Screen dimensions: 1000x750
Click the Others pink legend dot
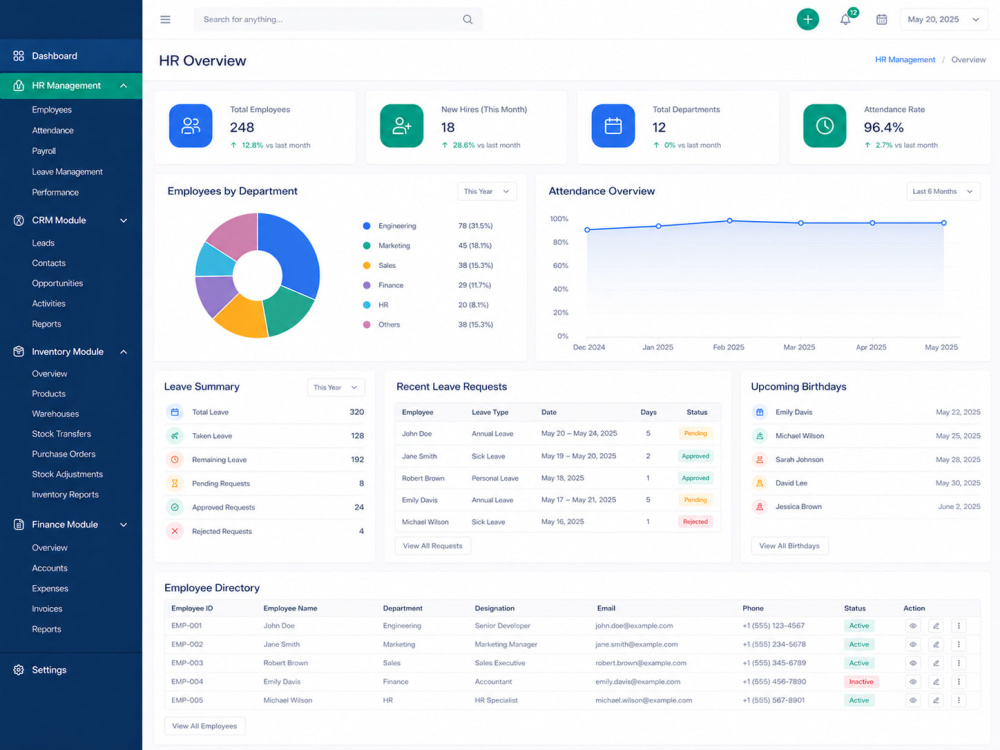[x=367, y=325]
